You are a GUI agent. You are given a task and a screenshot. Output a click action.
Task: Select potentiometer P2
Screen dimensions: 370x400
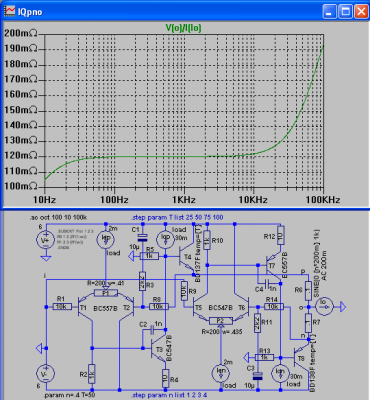pyautogui.click(x=221, y=321)
